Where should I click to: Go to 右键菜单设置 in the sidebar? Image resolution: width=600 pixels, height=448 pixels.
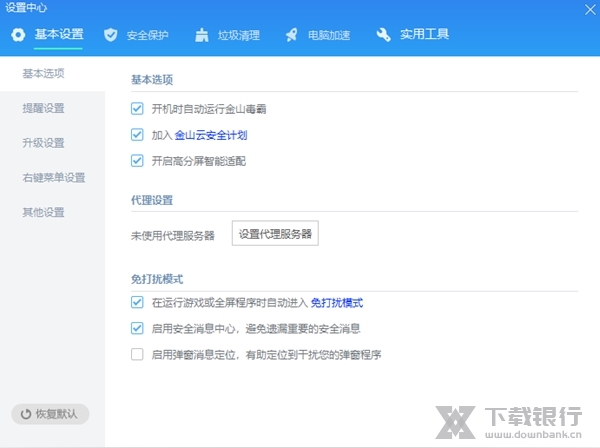52,178
